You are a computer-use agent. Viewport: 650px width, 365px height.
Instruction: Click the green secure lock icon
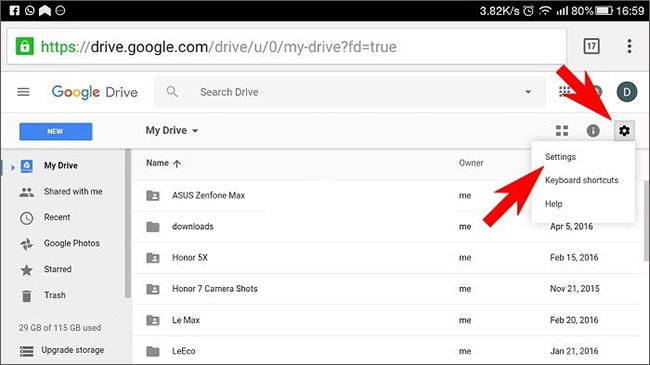[24, 46]
